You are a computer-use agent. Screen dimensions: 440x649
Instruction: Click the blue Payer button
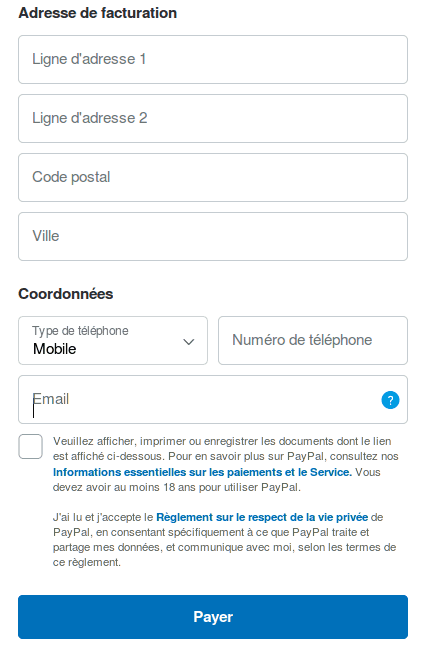pos(213,617)
